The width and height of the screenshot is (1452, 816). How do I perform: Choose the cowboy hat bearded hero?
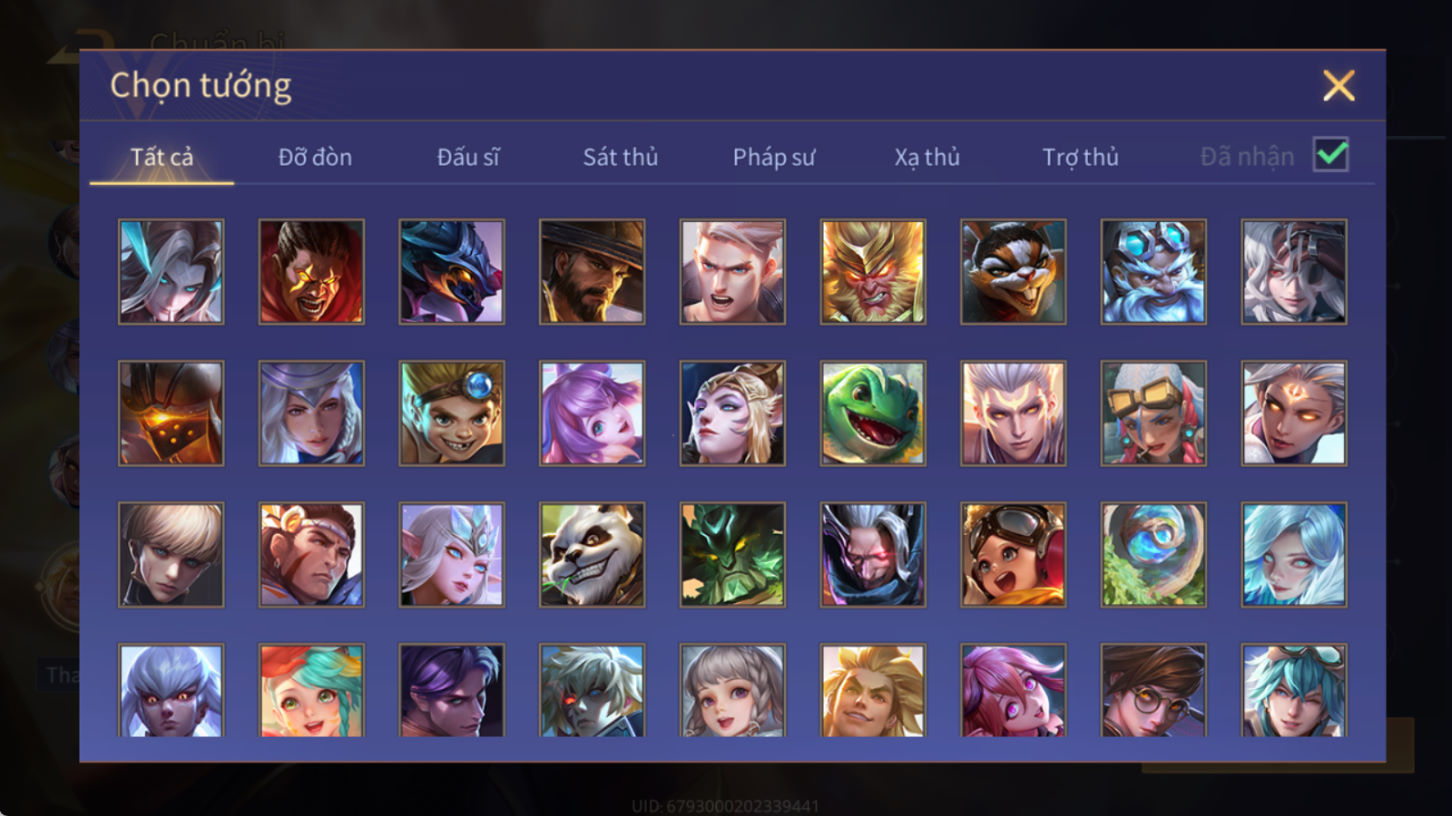(592, 272)
